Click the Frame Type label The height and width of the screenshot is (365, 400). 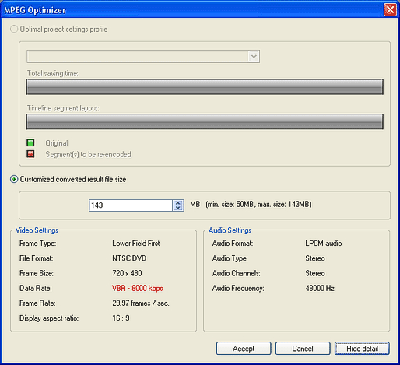[x=37, y=243]
